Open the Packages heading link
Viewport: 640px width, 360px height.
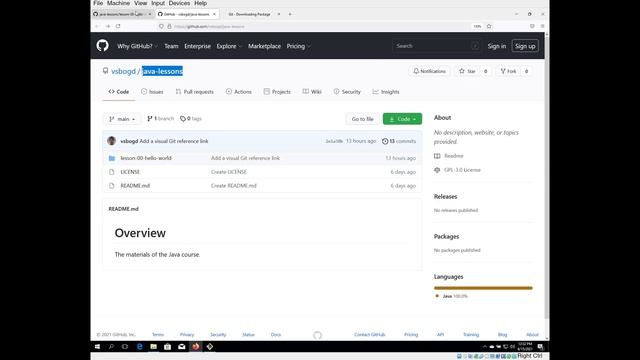coord(446,236)
